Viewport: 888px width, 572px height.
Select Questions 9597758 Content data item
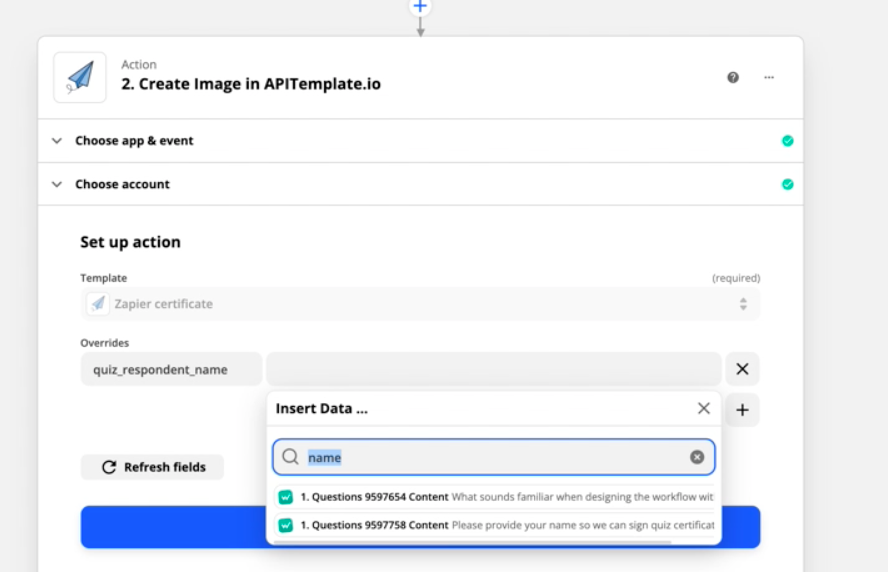(x=494, y=526)
